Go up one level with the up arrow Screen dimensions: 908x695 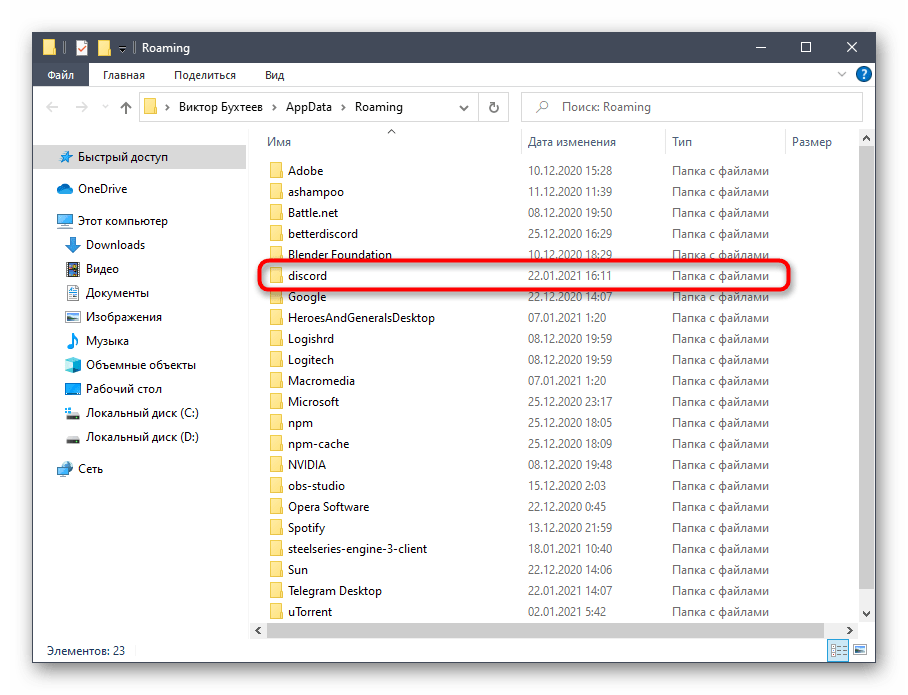tap(126, 108)
